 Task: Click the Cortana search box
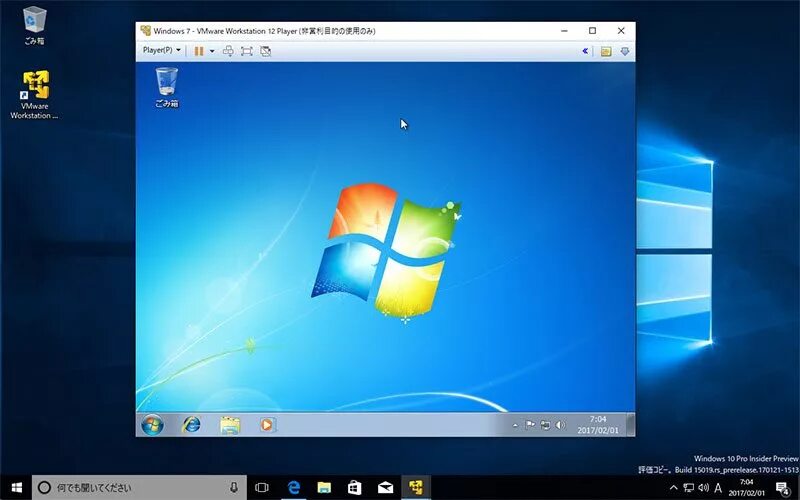click(139, 488)
